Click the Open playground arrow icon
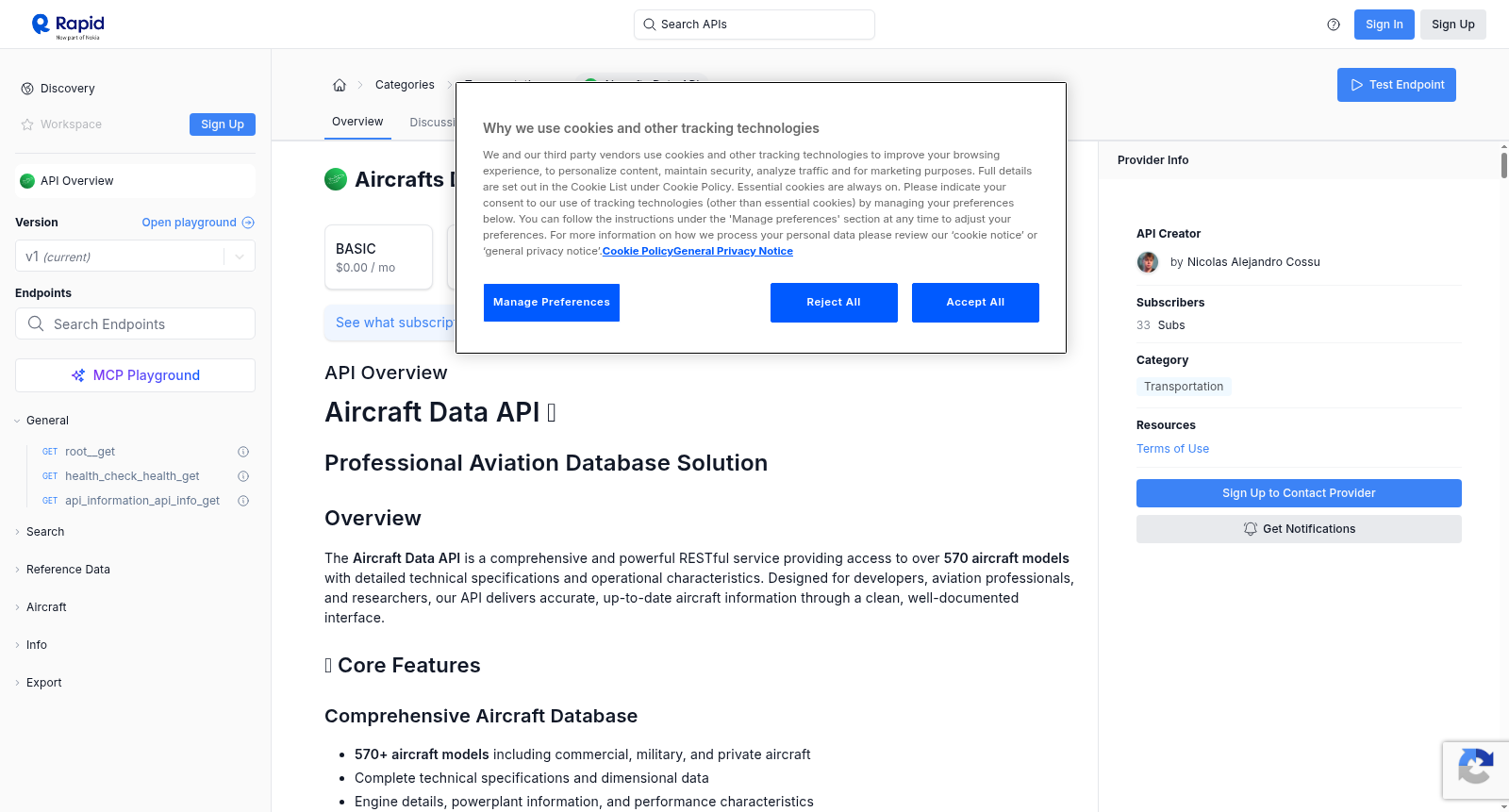 [248, 223]
